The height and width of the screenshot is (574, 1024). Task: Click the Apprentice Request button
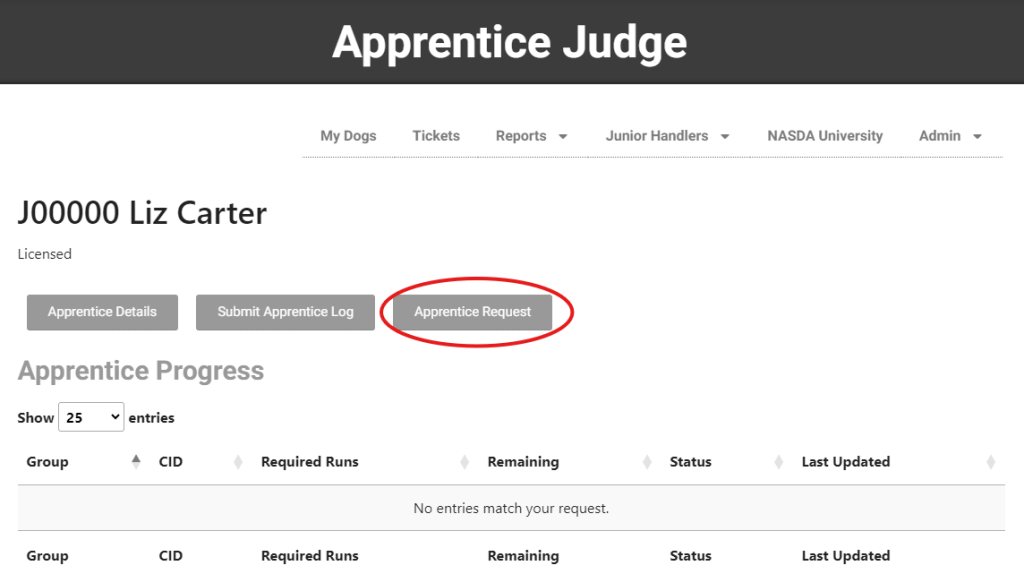coord(472,312)
